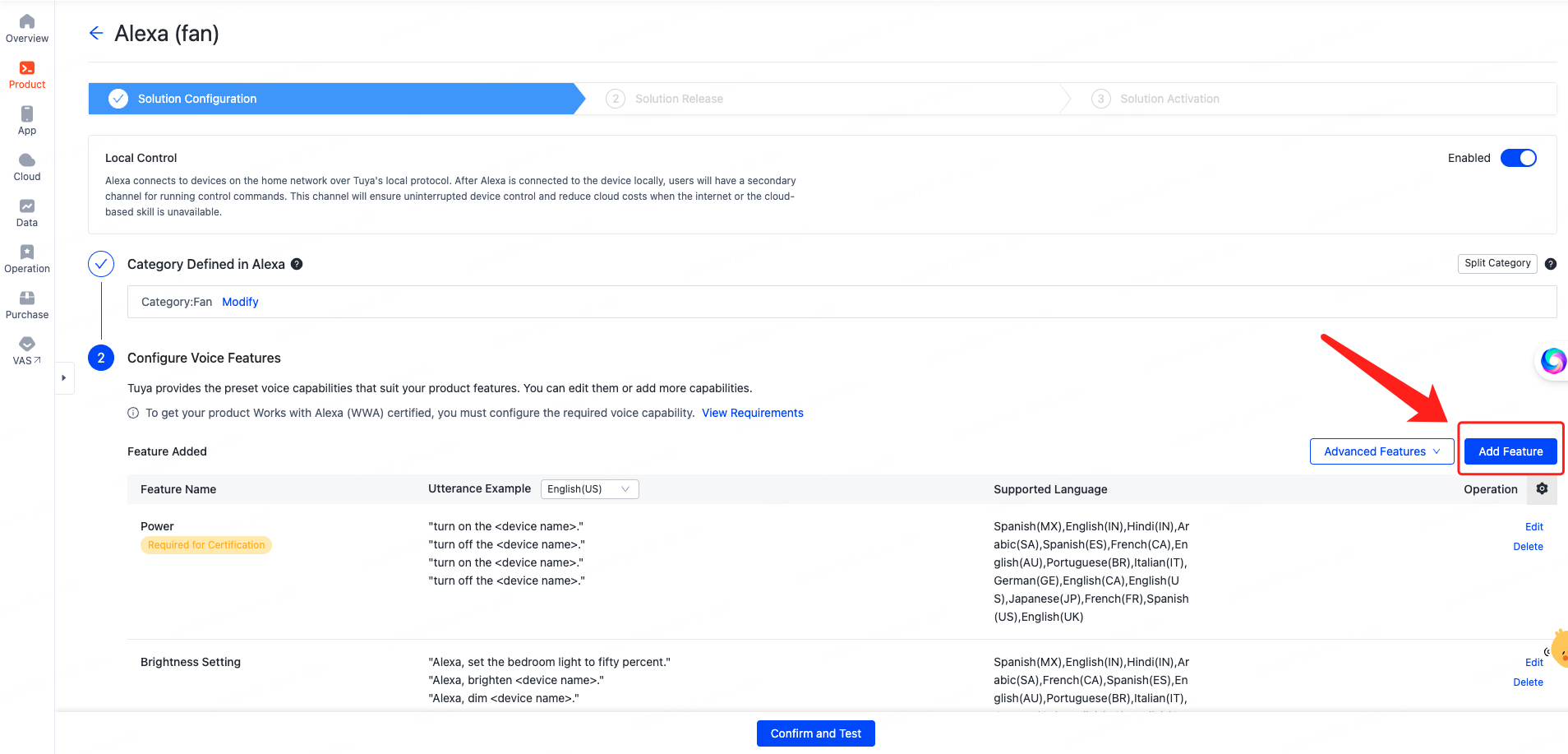Click the step 2 circle for Configure Voice Features

click(x=101, y=358)
